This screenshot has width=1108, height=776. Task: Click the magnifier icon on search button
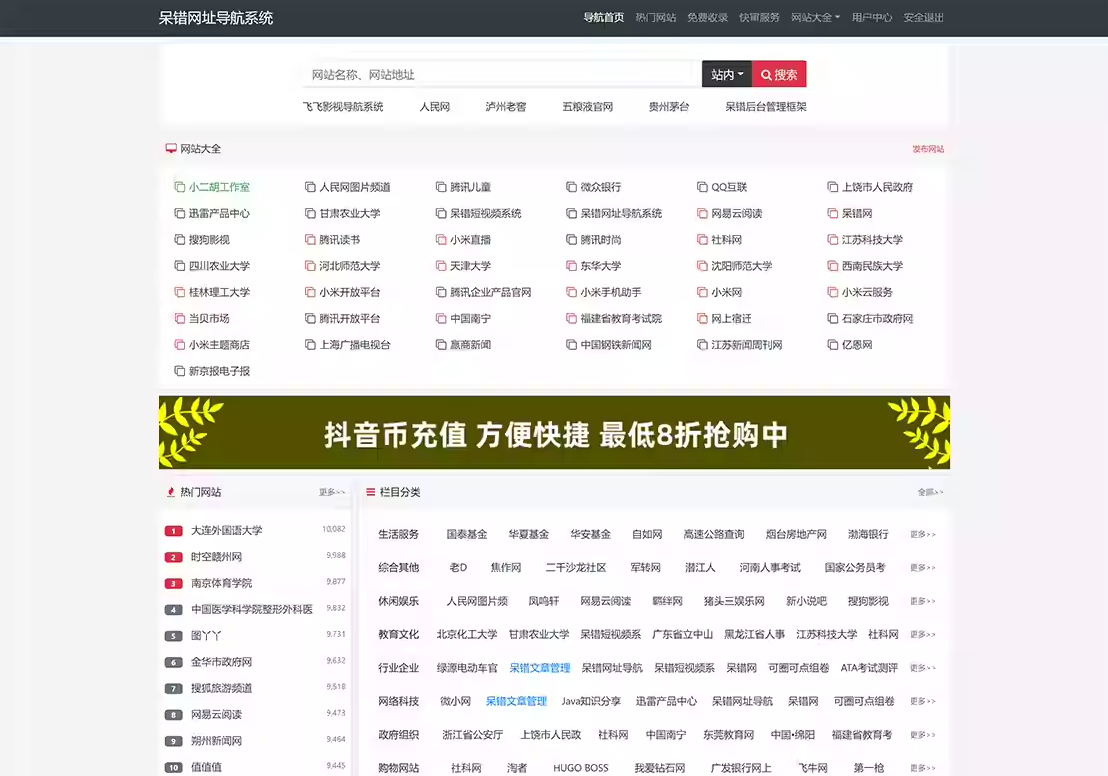(x=766, y=75)
